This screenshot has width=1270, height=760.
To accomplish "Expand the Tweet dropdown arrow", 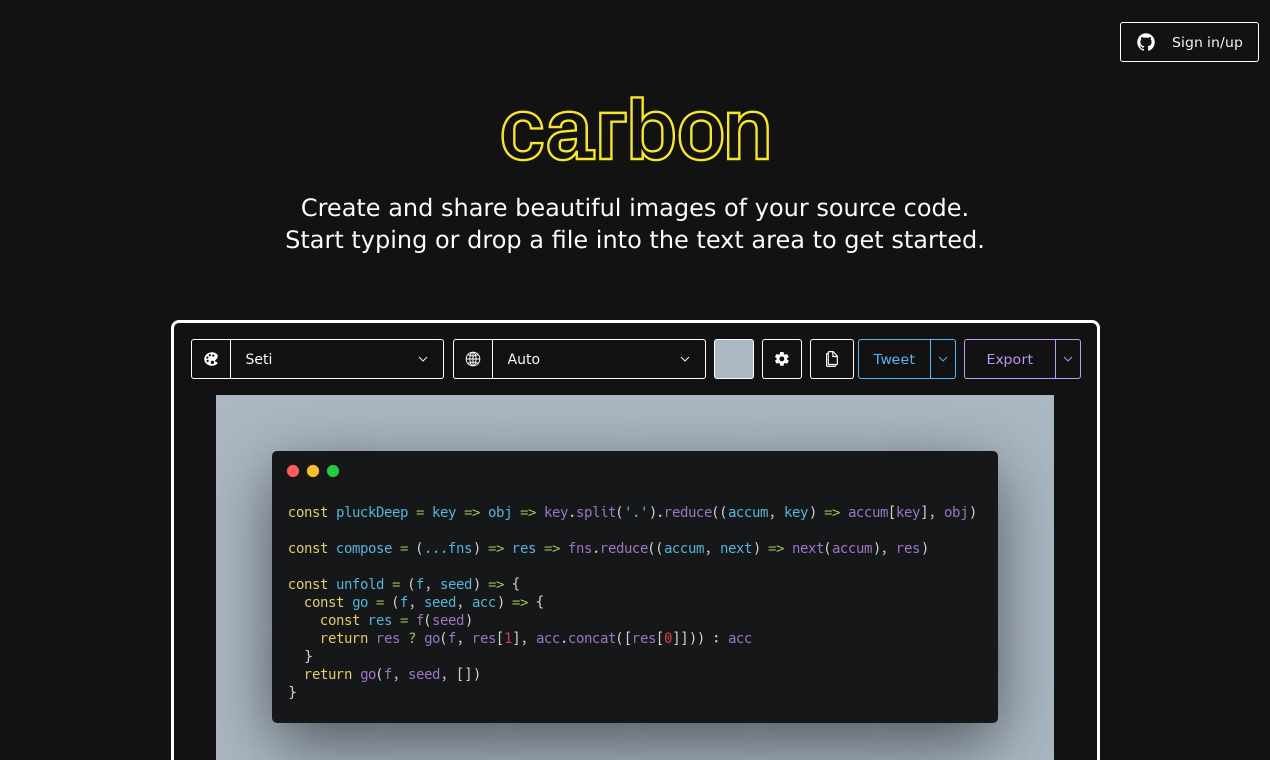I will pos(943,359).
